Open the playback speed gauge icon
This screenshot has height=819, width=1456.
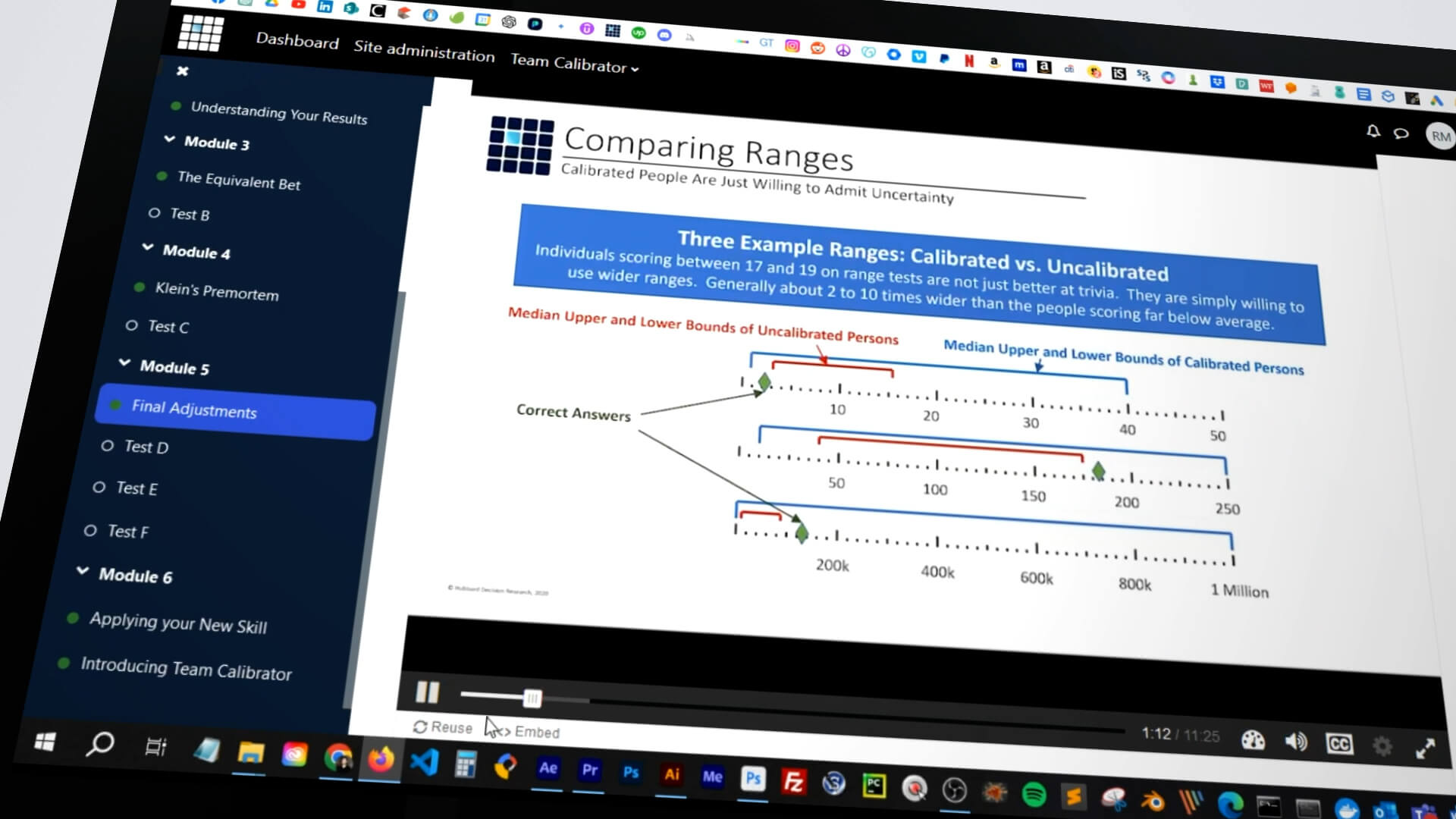(1253, 740)
